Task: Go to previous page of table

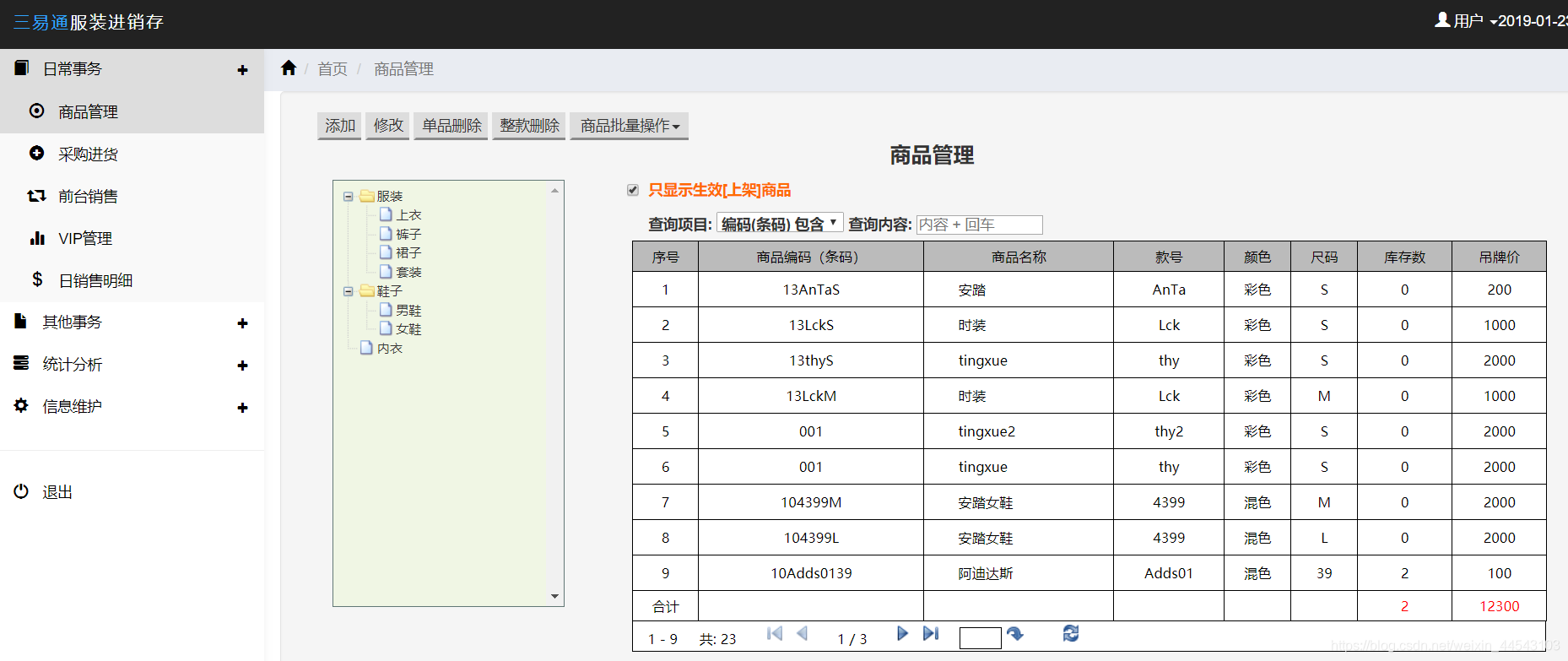Action: pos(803,633)
